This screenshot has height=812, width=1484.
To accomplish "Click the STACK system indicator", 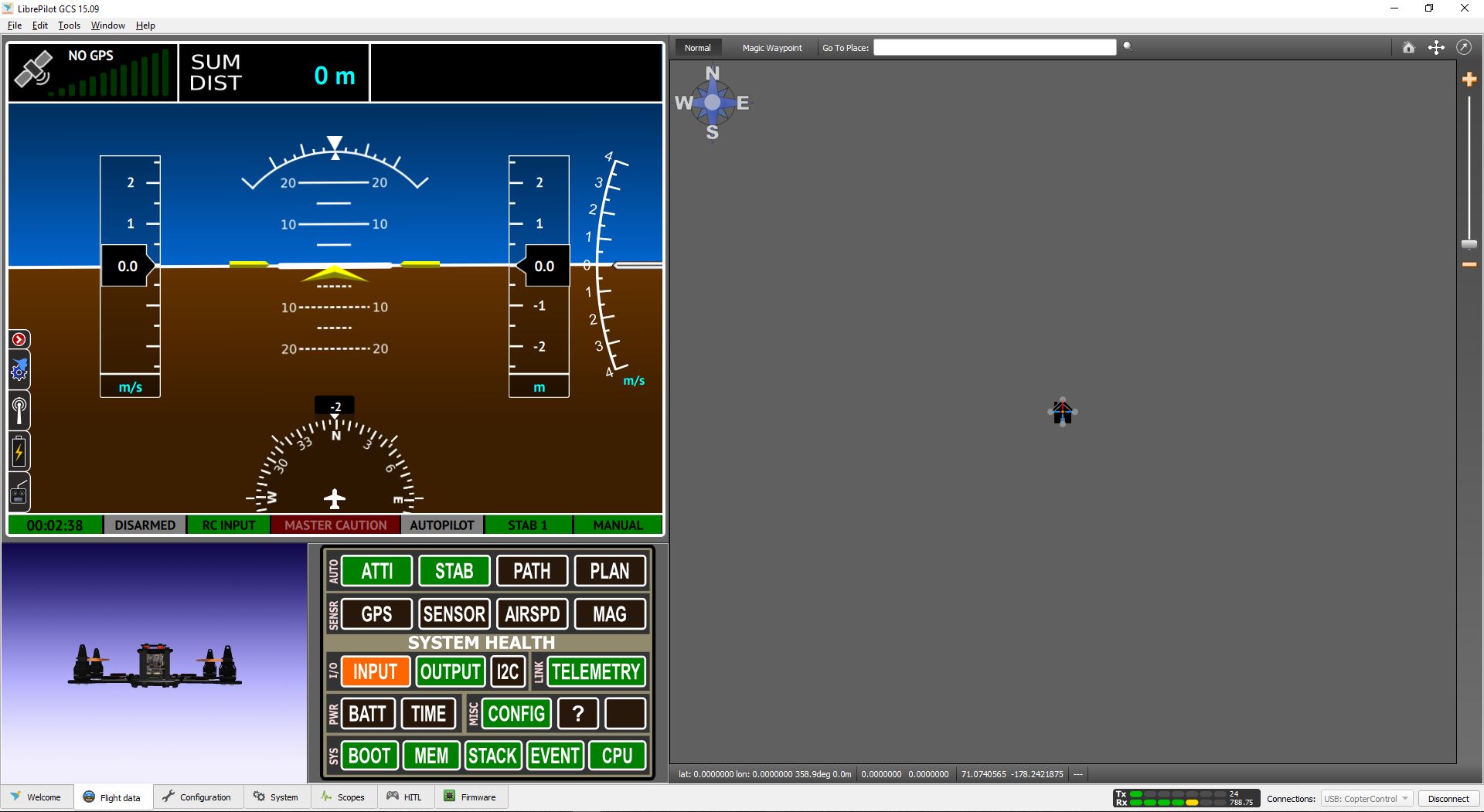I will click(x=492, y=756).
